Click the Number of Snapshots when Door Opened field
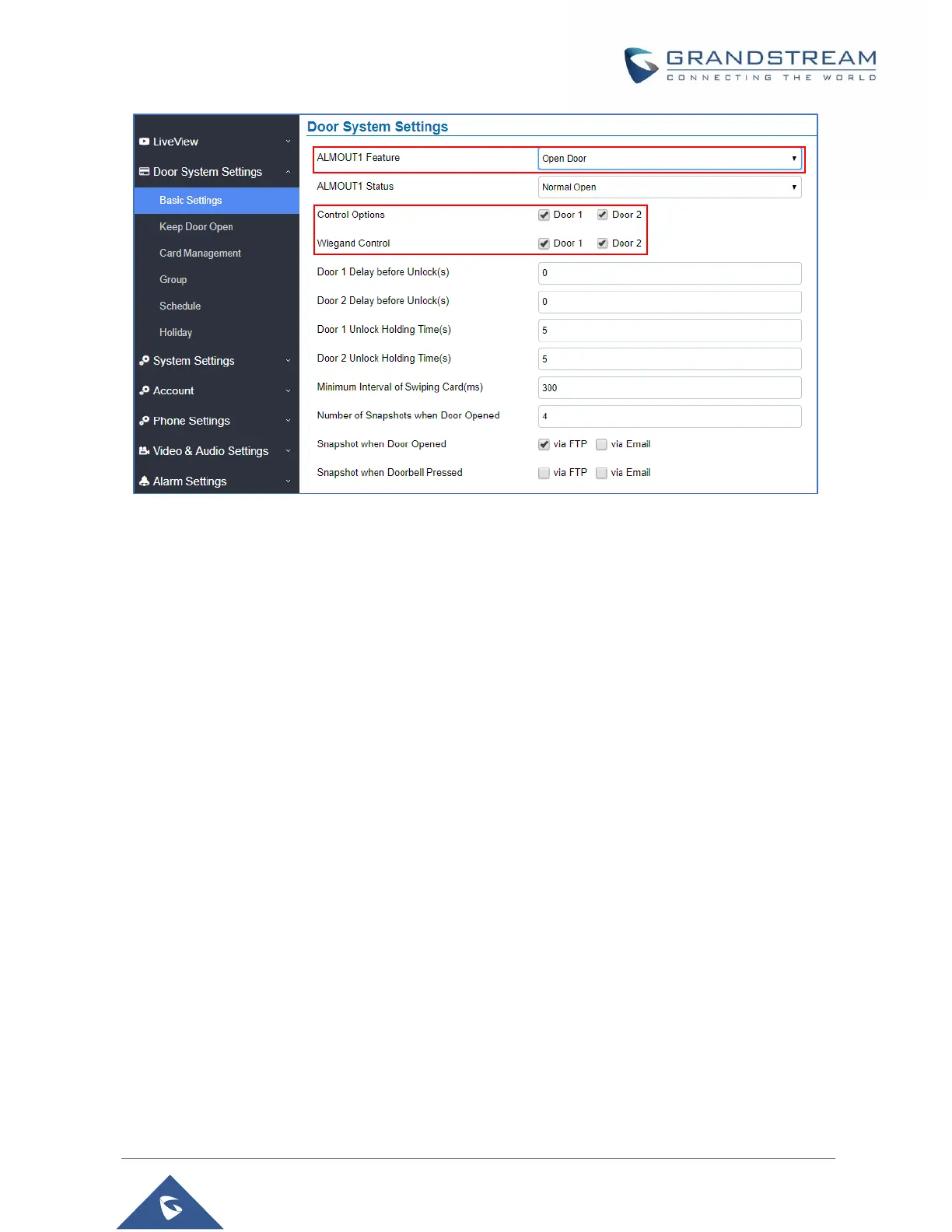Screen dimensions: 952x1232 click(670, 416)
